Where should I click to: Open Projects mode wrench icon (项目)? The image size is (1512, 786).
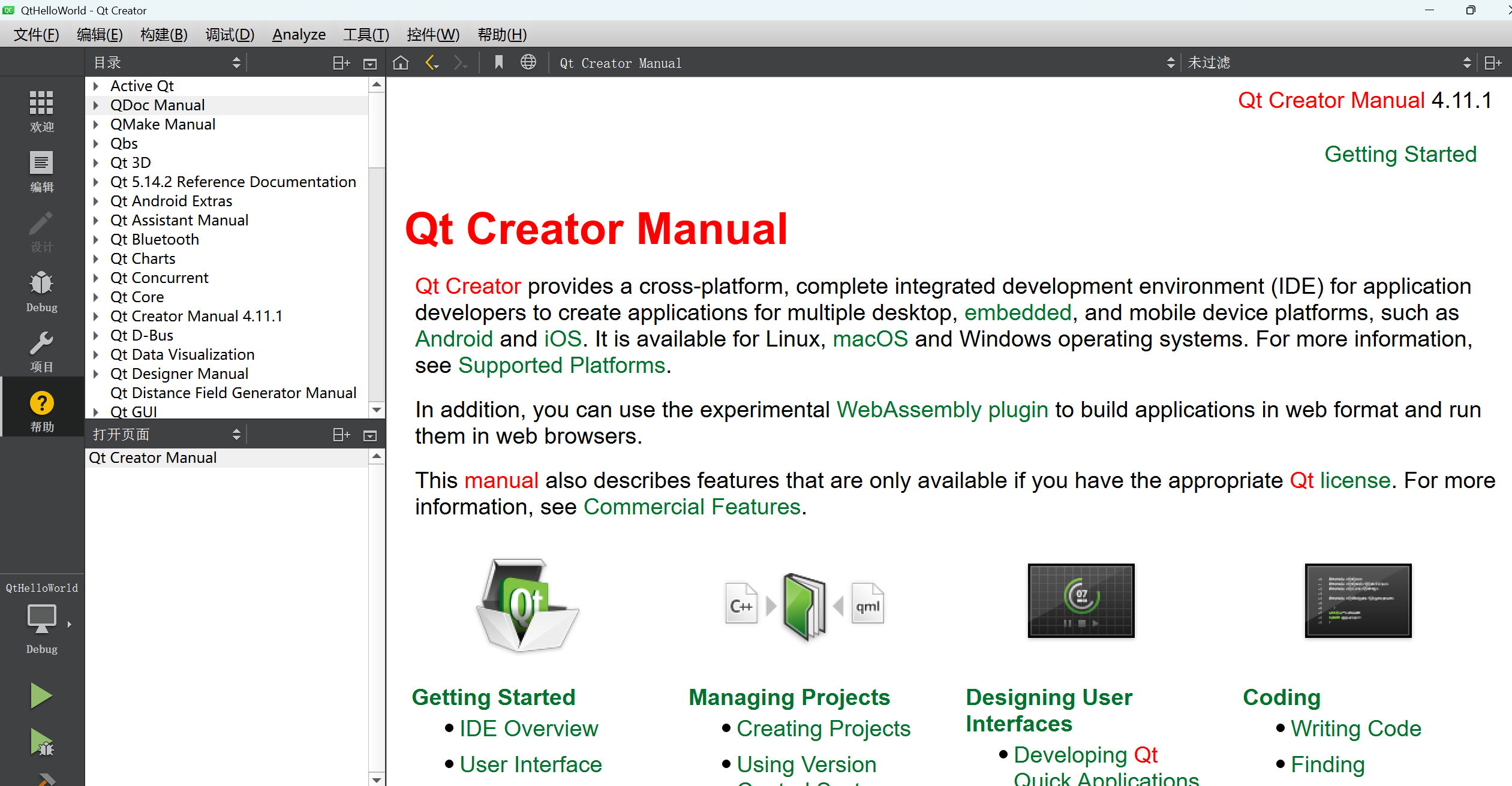point(41,351)
